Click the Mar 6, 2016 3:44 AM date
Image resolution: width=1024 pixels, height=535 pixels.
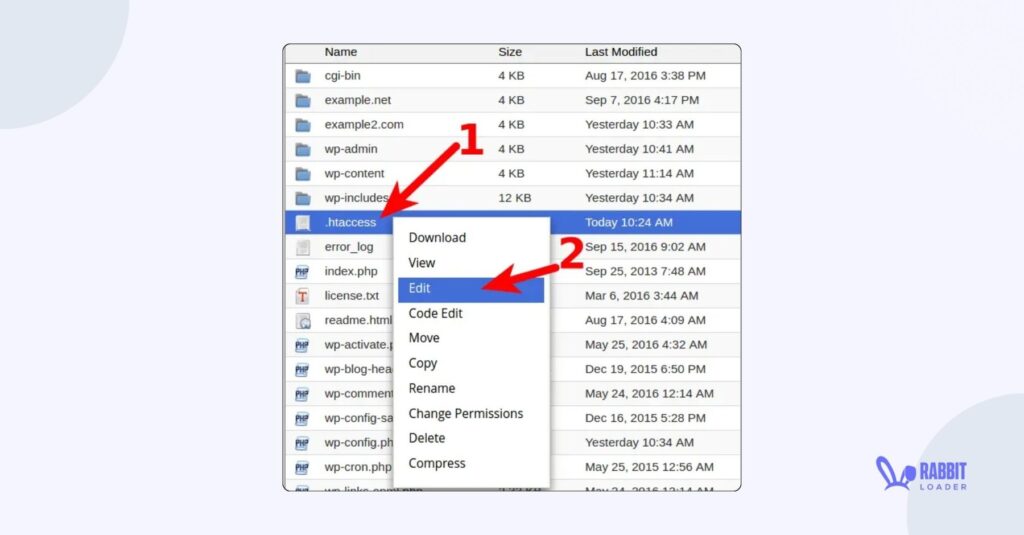[x=642, y=296]
